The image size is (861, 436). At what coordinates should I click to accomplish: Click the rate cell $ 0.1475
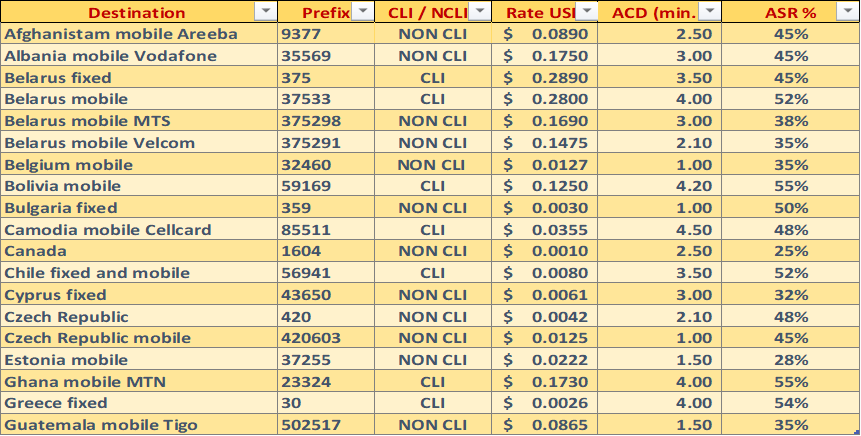point(545,143)
